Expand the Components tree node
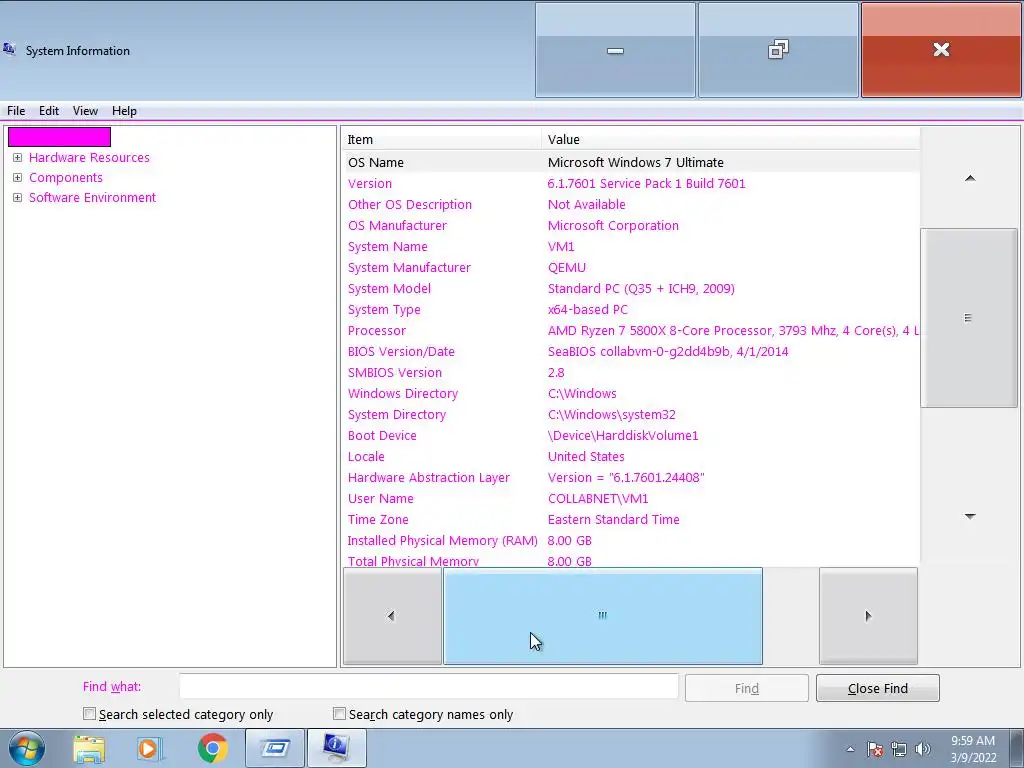1024x768 pixels. pyautogui.click(x=18, y=178)
